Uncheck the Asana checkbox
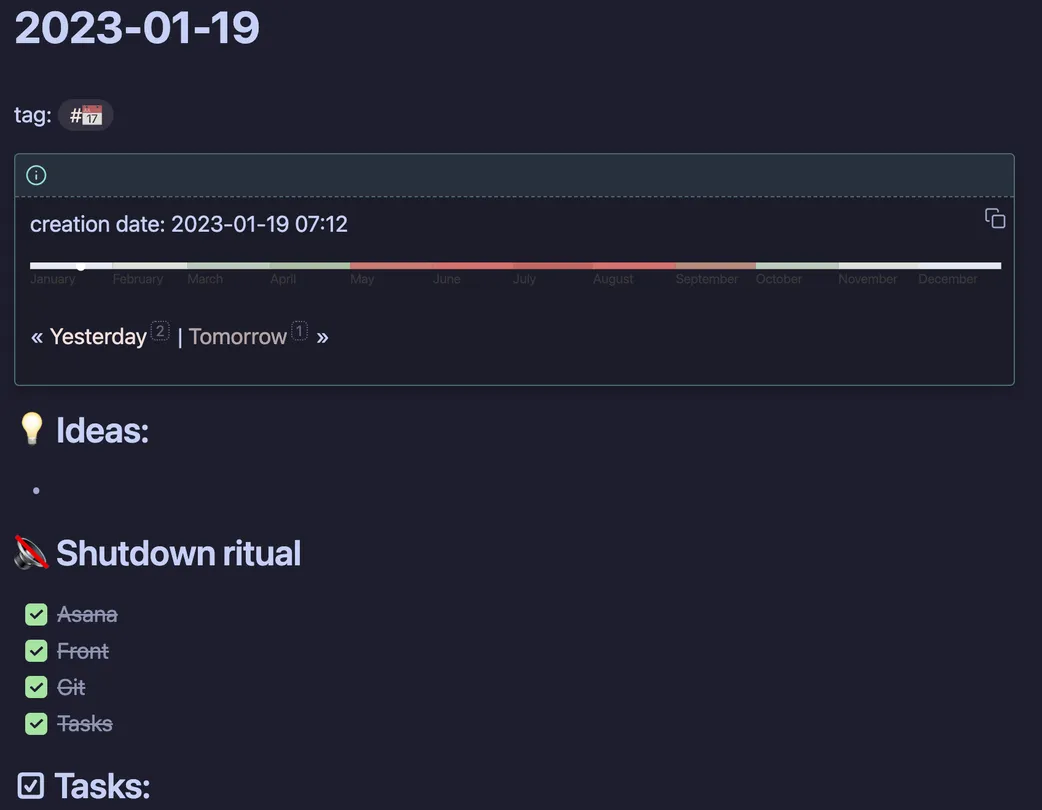 click(x=37, y=614)
